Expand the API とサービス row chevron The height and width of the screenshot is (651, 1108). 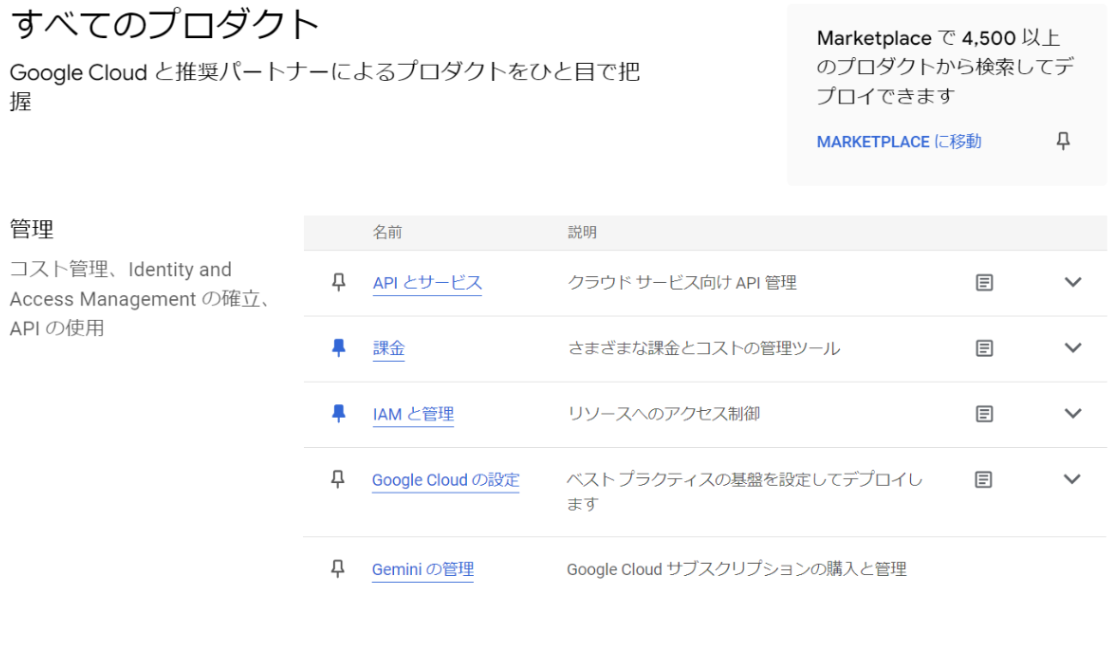click(x=1073, y=282)
